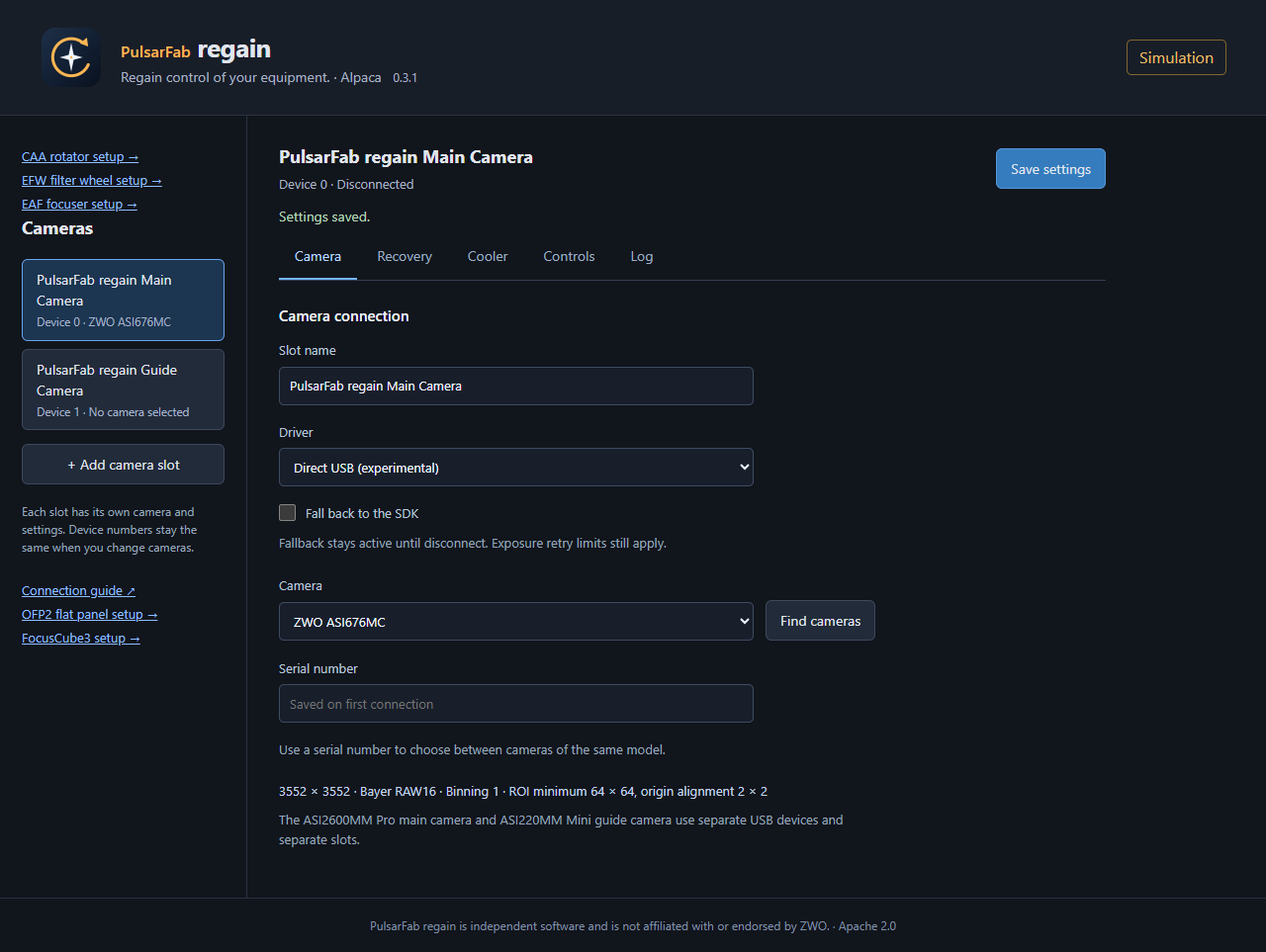This screenshot has width=1266, height=952.
Task: Click the Simulation button
Action: (x=1176, y=57)
